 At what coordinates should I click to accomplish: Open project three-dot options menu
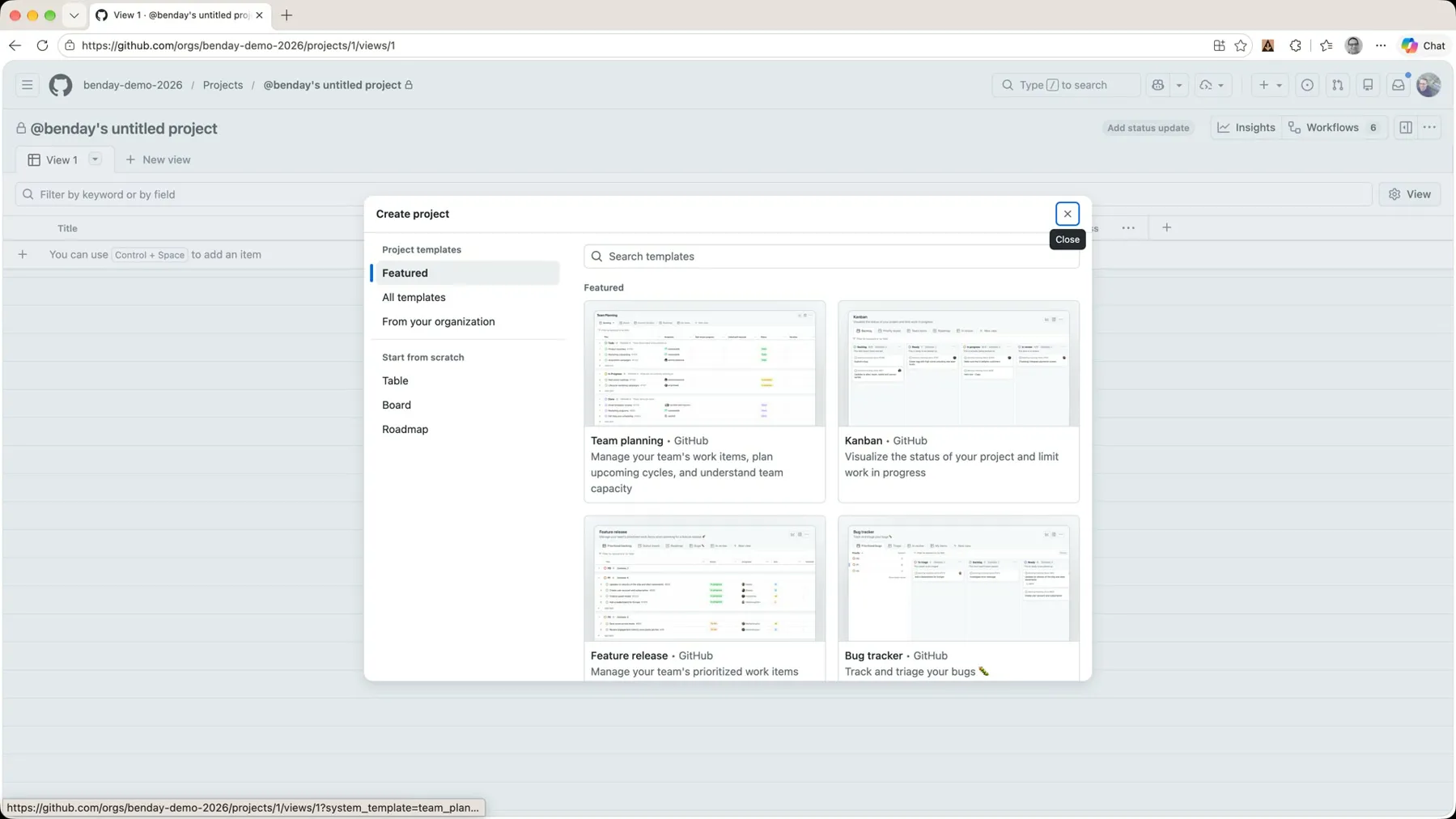click(x=1430, y=128)
